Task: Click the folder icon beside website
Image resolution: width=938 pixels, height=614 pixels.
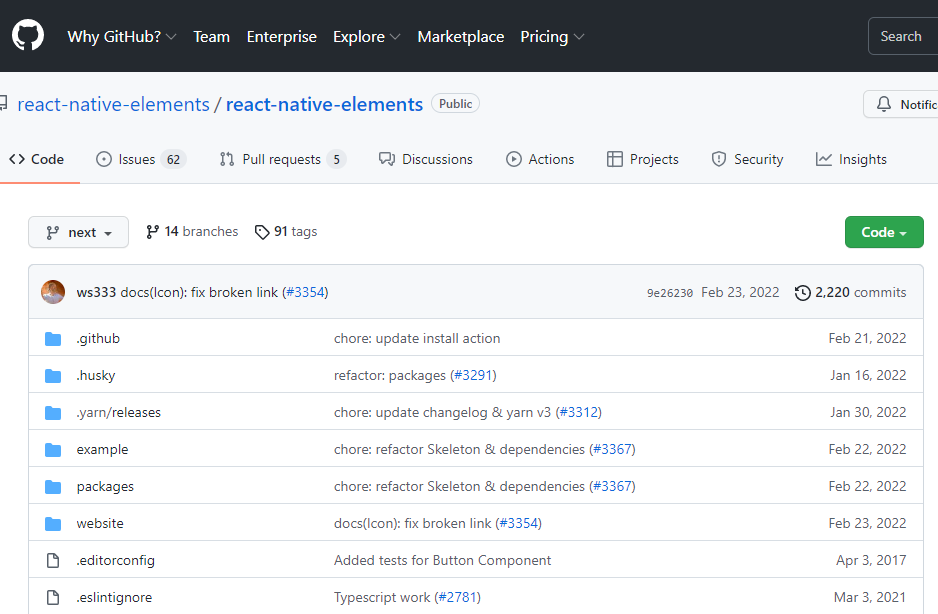Action: tap(53, 524)
